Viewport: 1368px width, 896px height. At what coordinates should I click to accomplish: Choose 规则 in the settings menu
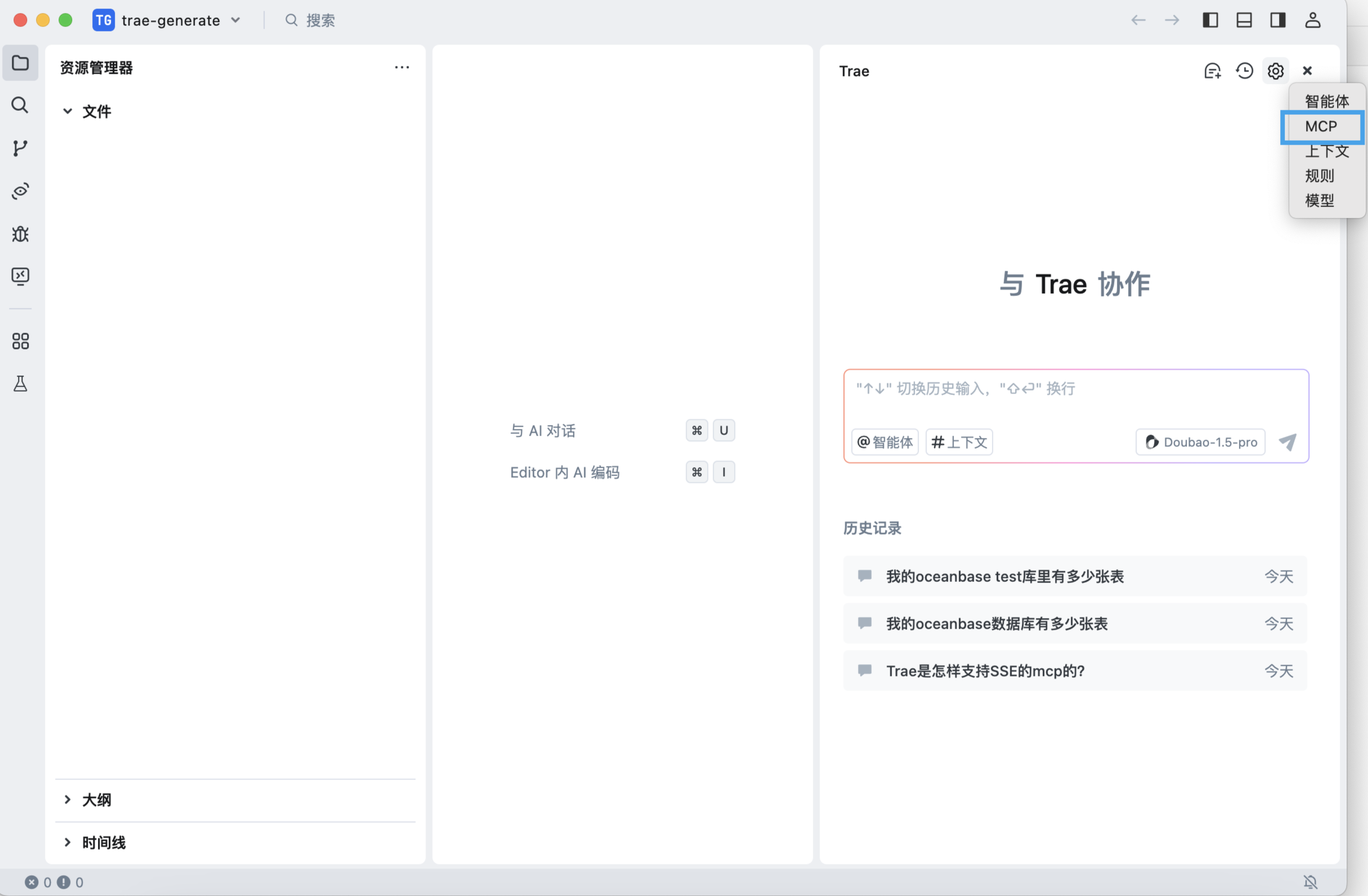pyautogui.click(x=1319, y=176)
